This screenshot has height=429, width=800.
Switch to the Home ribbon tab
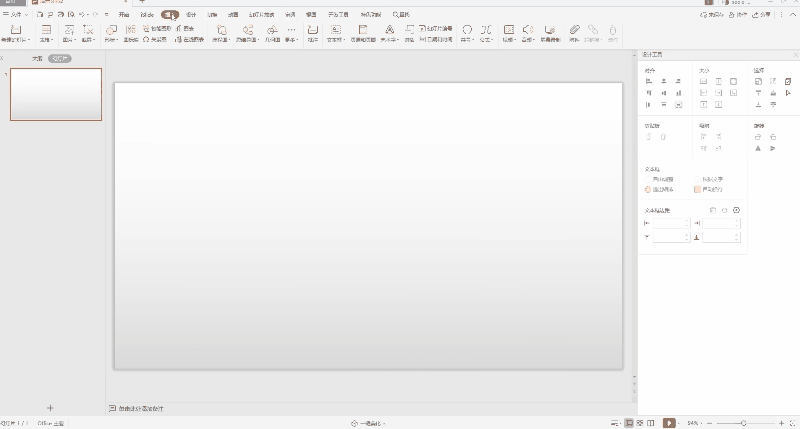(x=124, y=14)
